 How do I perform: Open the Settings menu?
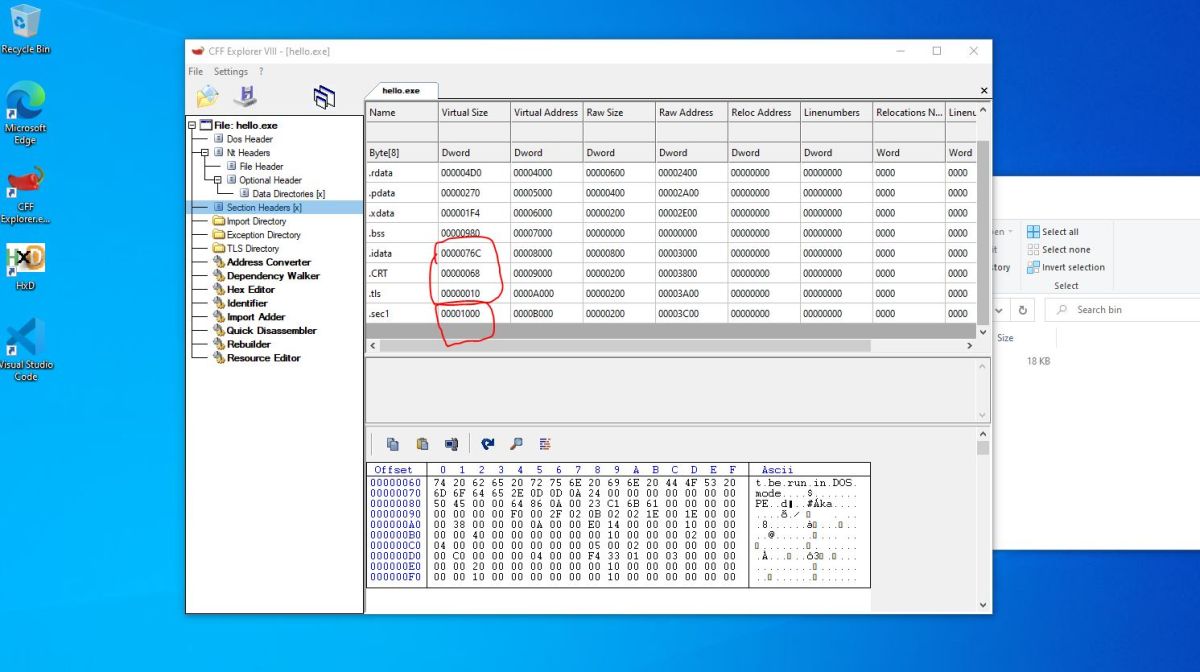231,72
